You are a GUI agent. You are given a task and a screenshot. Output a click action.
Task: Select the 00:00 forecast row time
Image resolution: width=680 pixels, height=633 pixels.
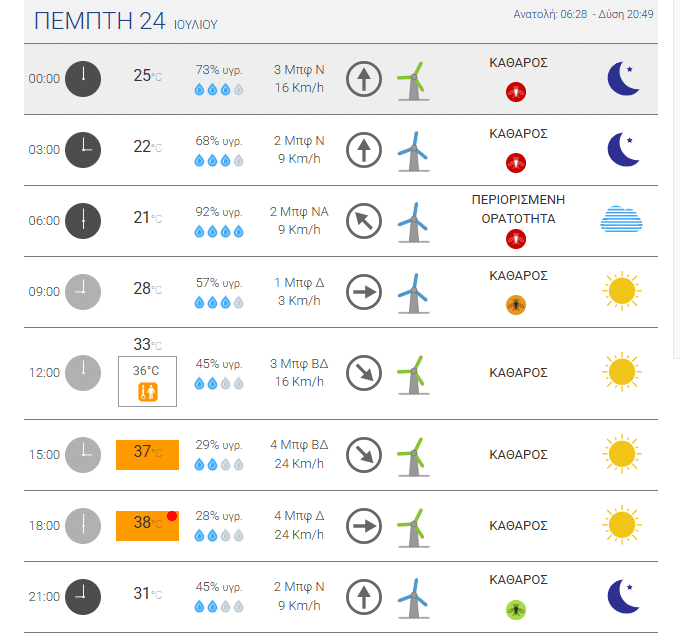(x=44, y=78)
